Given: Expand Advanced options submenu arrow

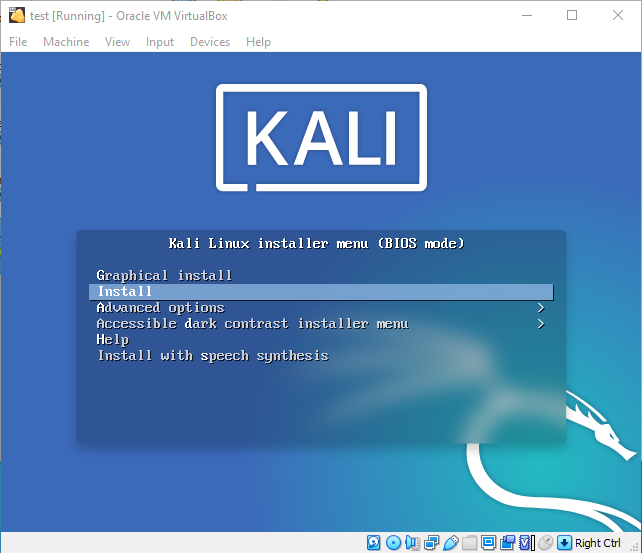Looking at the screenshot, I should (541, 308).
